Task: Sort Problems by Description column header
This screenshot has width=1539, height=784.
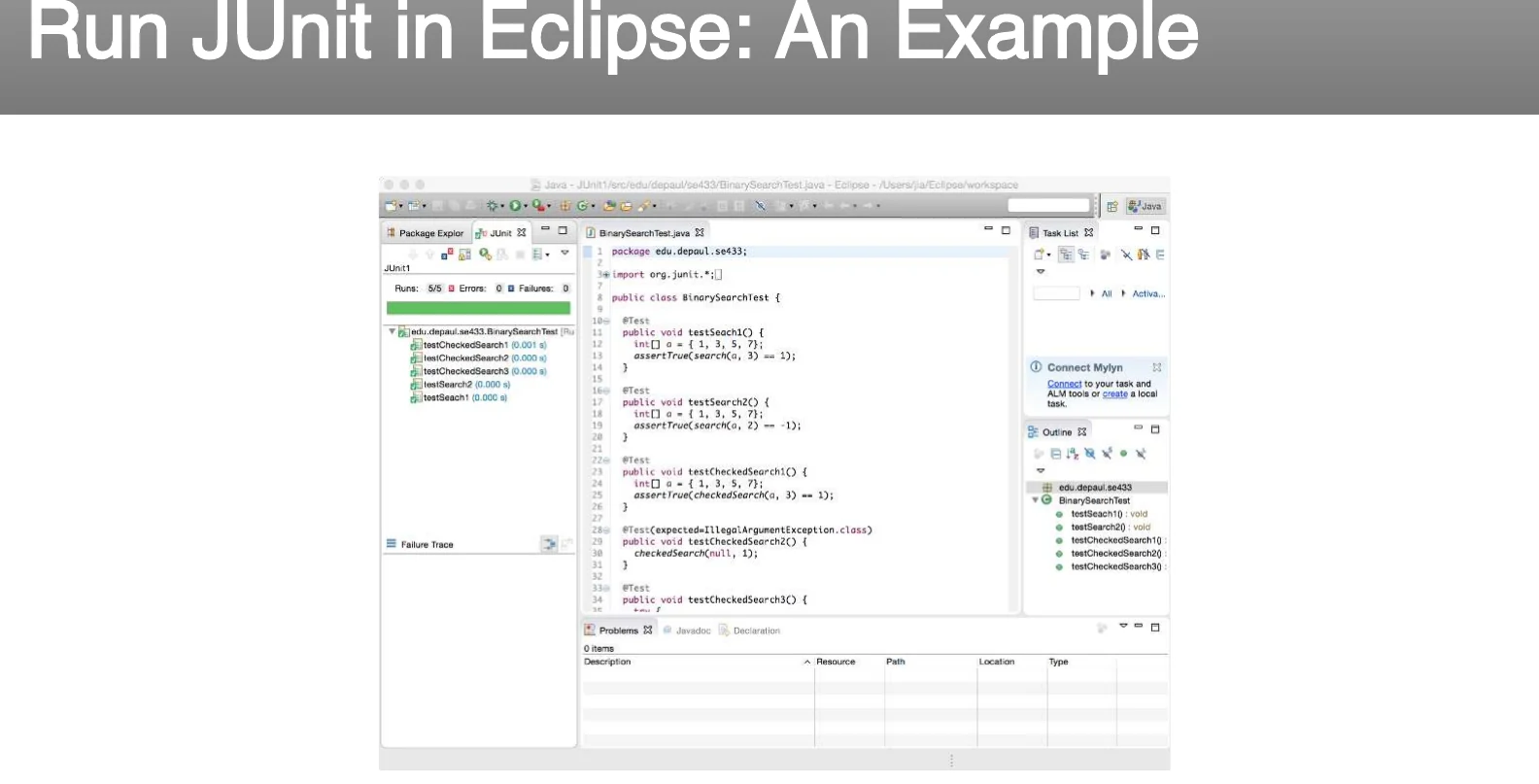Action: click(x=698, y=662)
